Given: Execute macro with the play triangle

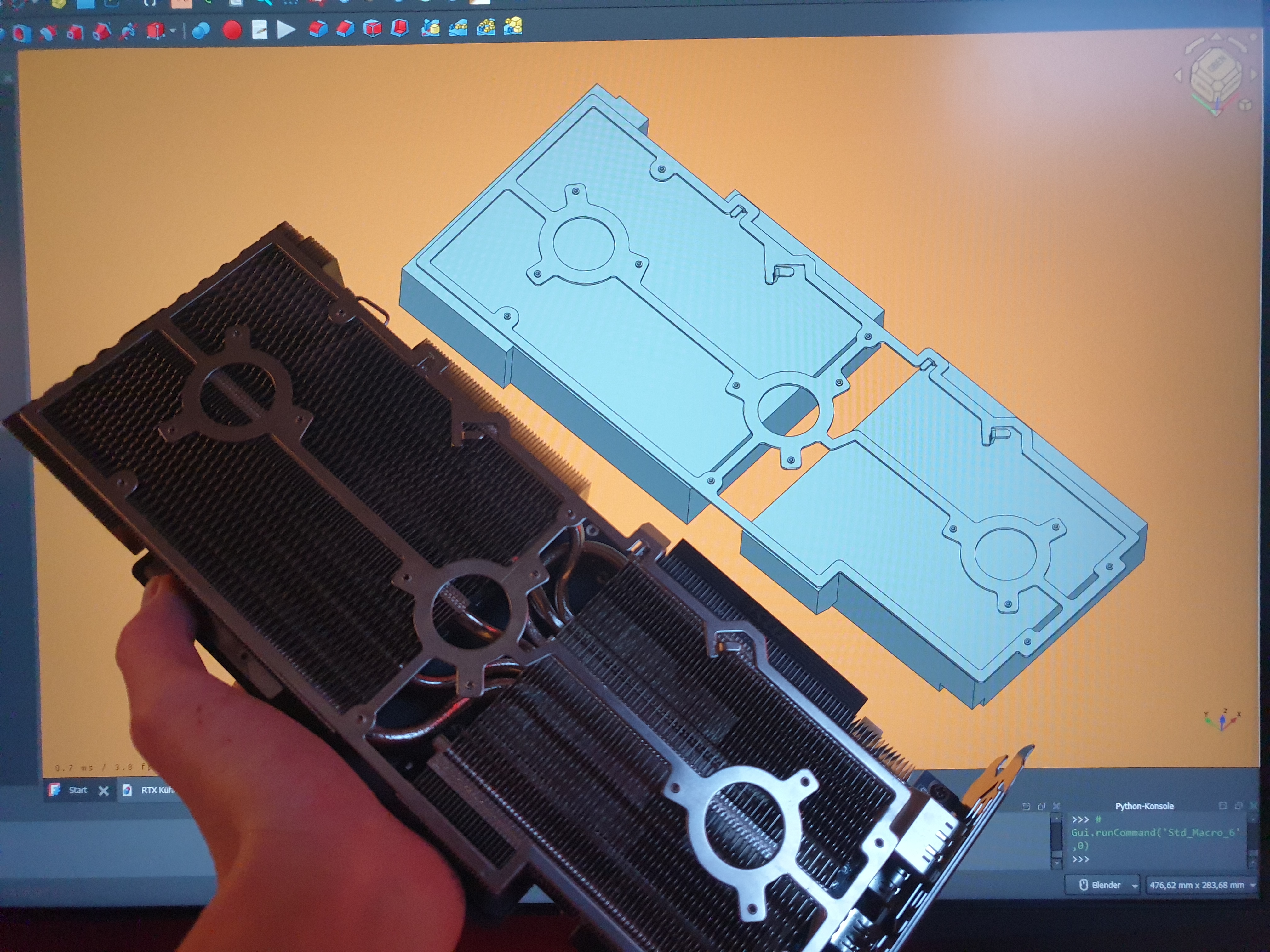Looking at the screenshot, I should pos(285,29).
